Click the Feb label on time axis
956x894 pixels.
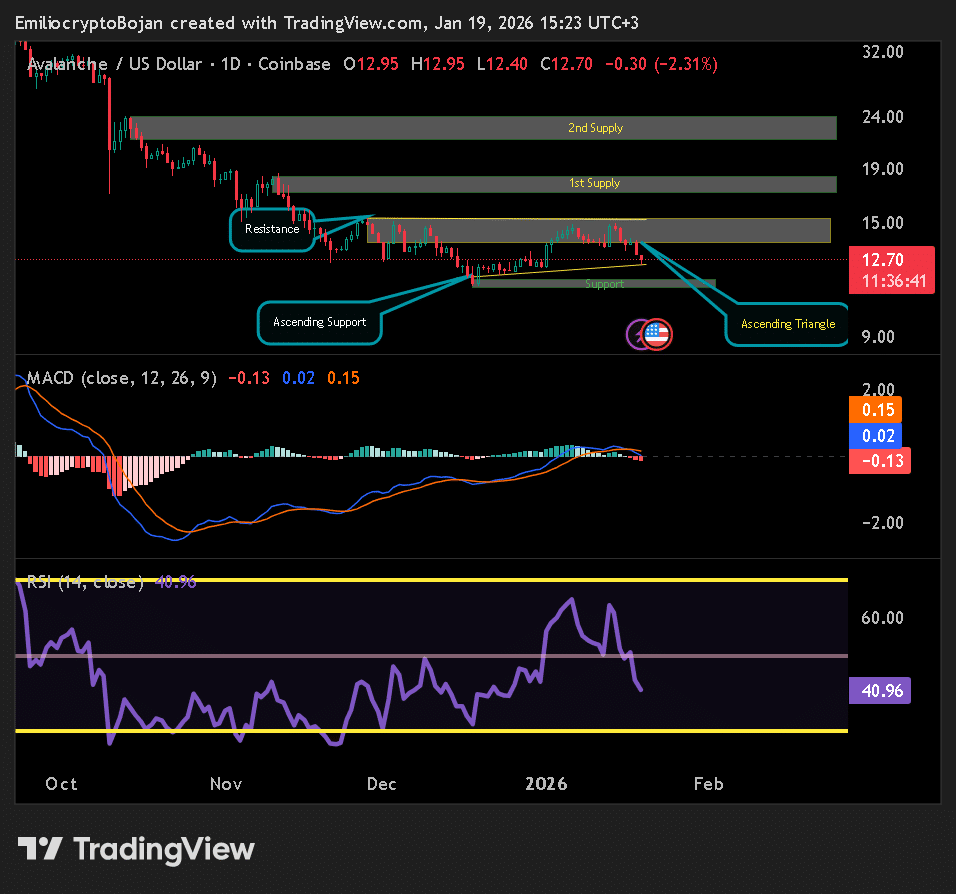tap(708, 784)
